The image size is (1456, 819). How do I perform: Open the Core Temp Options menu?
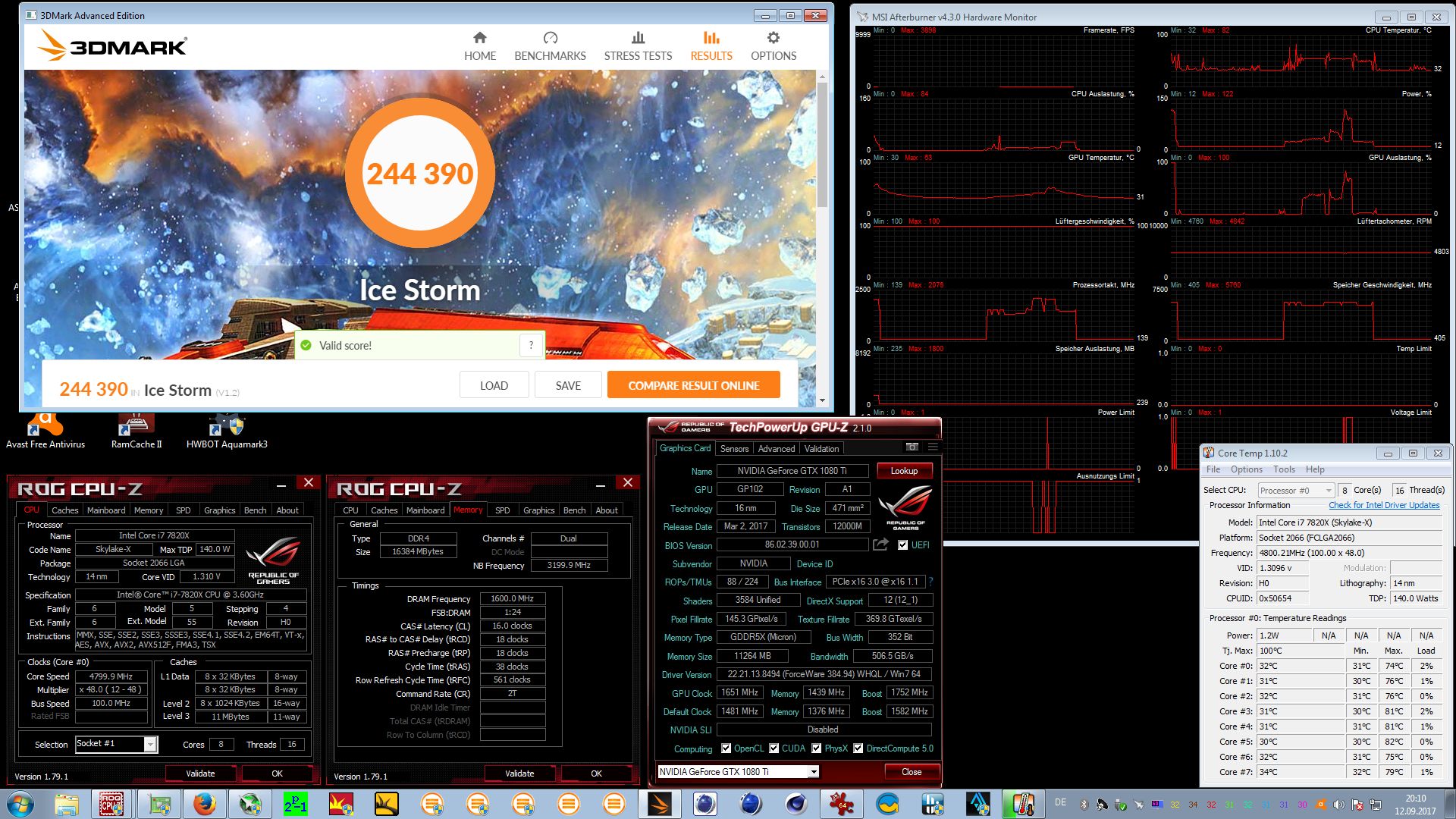click(1247, 469)
